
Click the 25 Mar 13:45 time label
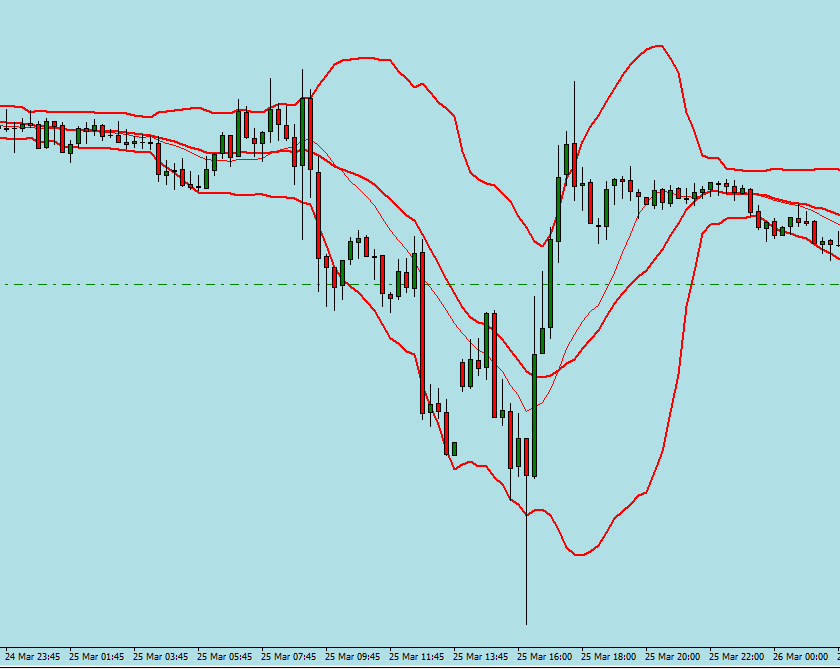point(481,656)
